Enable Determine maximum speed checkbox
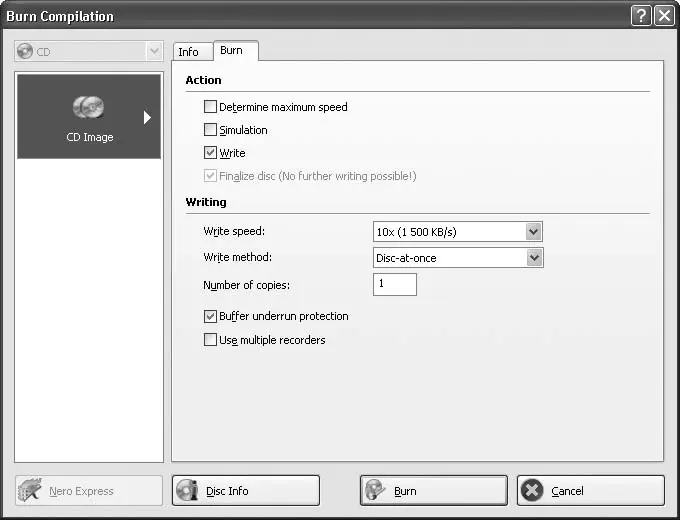This screenshot has width=680, height=520. [210, 107]
